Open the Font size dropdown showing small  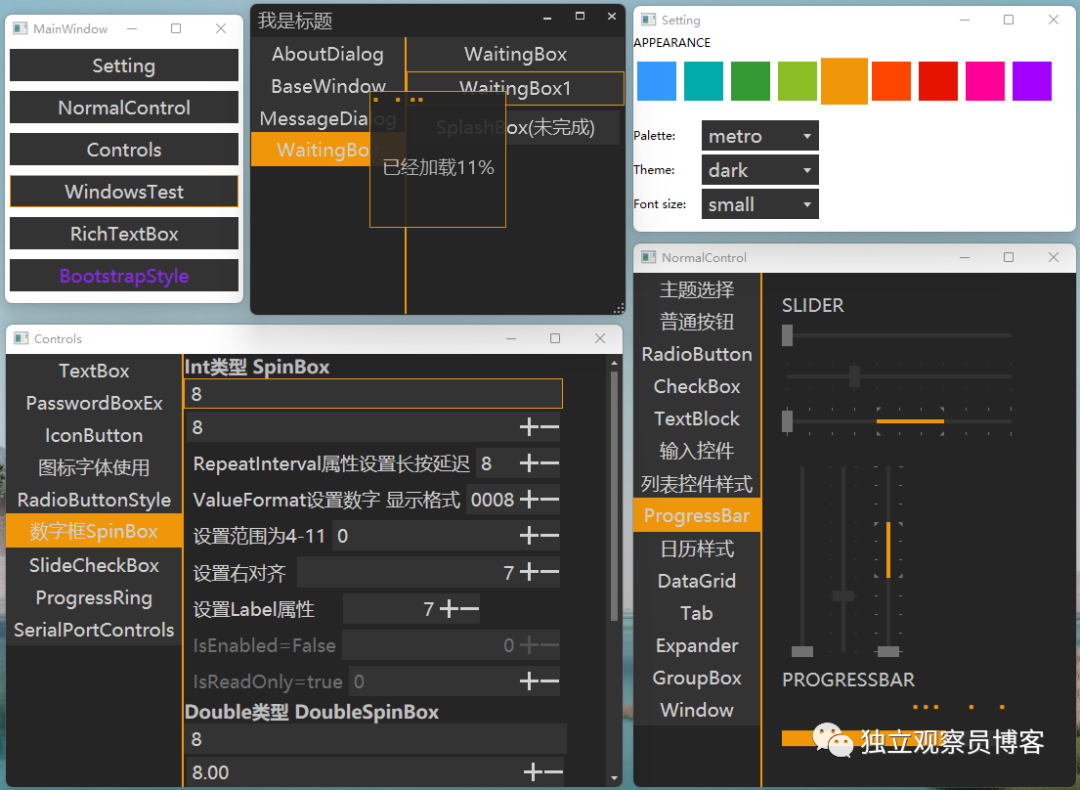[760, 205]
